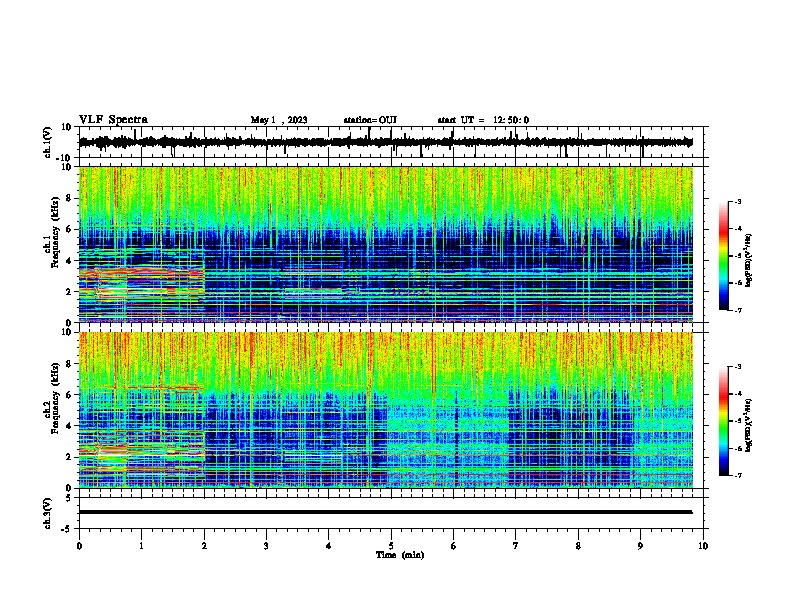Click the "2" kHz tick of ch.1 spectrogram

pos(69,292)
